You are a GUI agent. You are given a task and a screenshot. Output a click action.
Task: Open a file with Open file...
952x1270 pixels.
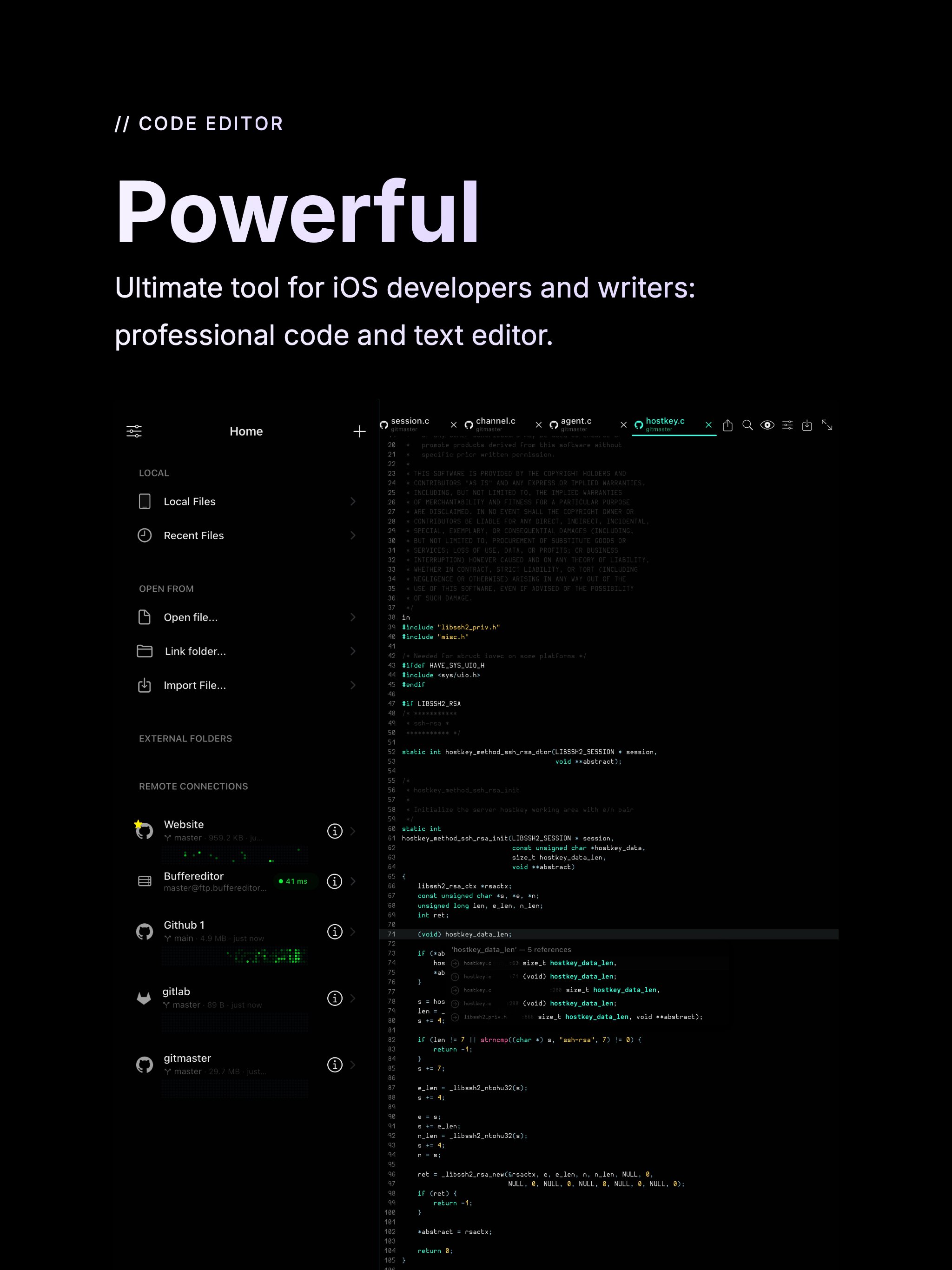[x=190, y=617]
